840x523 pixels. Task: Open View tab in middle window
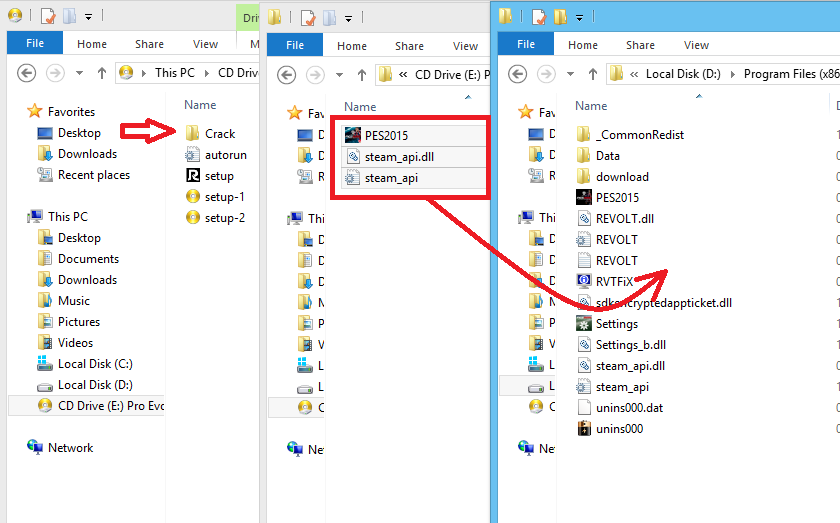[465, 46]
